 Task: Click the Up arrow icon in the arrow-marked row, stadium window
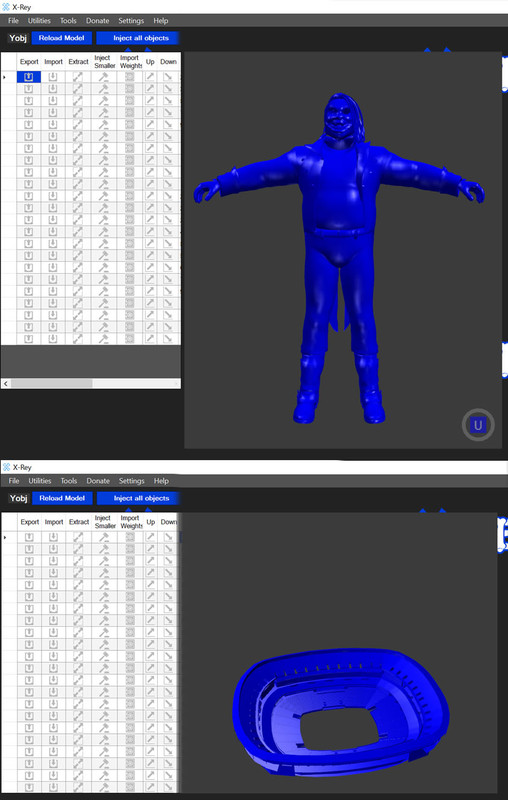point(150,537)
